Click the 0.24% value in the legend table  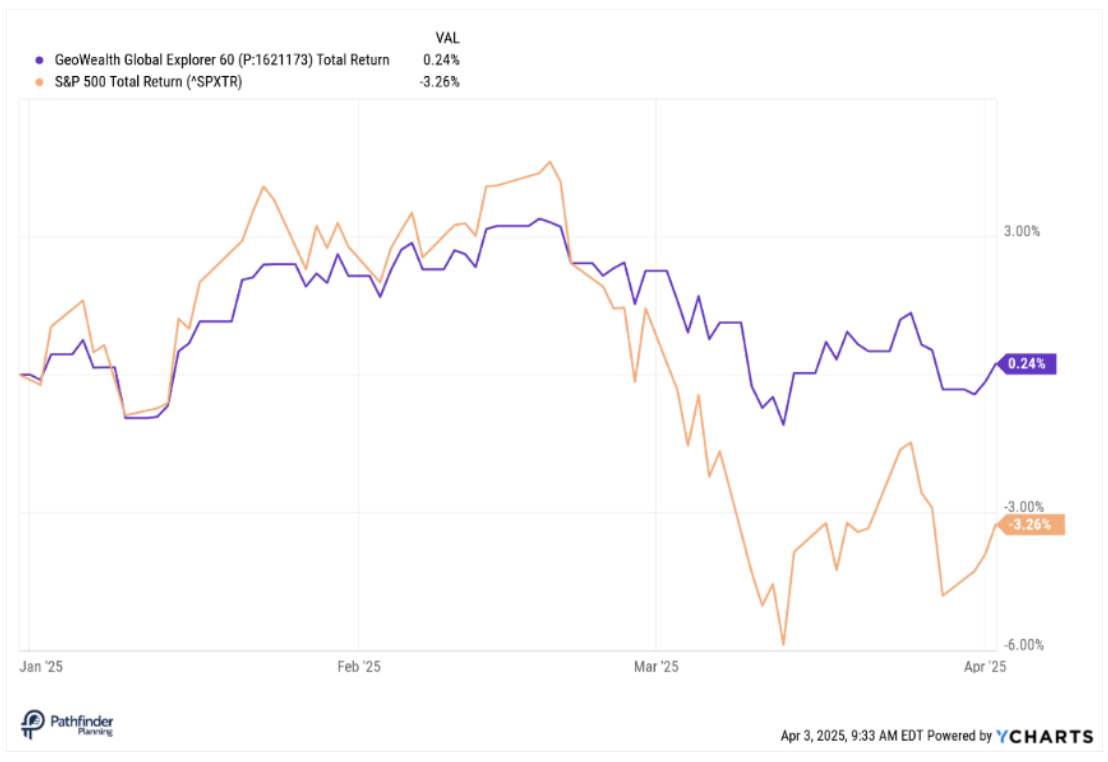pyautogui.click(x=442, y=60)
